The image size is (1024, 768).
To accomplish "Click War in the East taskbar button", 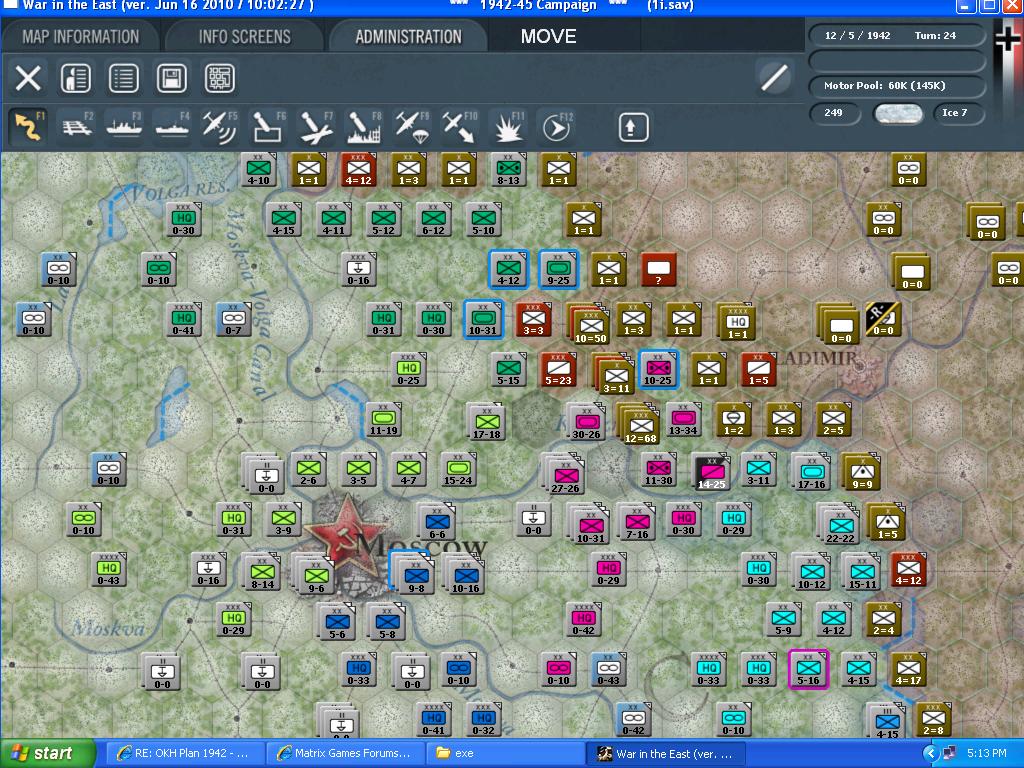I will point(666,753).
